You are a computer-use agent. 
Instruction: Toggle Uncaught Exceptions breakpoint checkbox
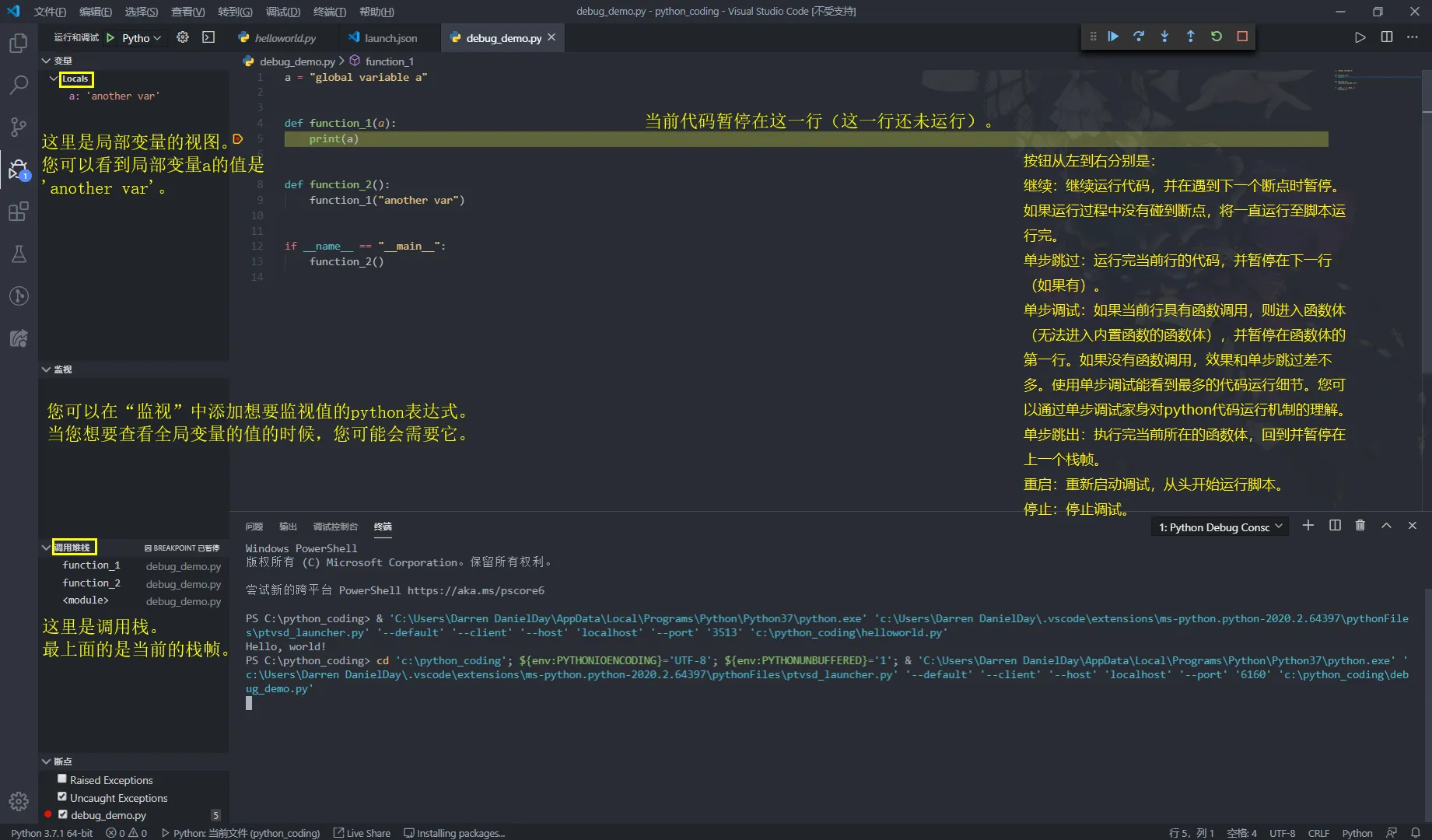(62, 796)
